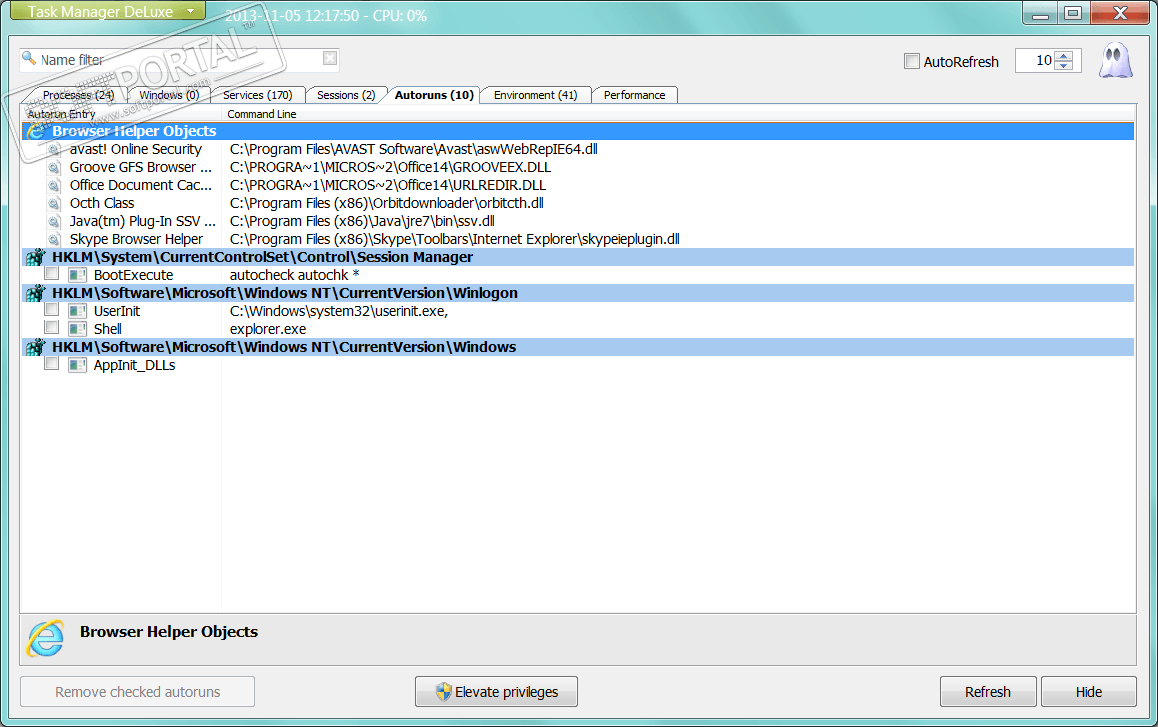Viewport: 1158px width, 727px height.
Task: Click registry icon of Session Manager group
Action: tap(35, 257)
